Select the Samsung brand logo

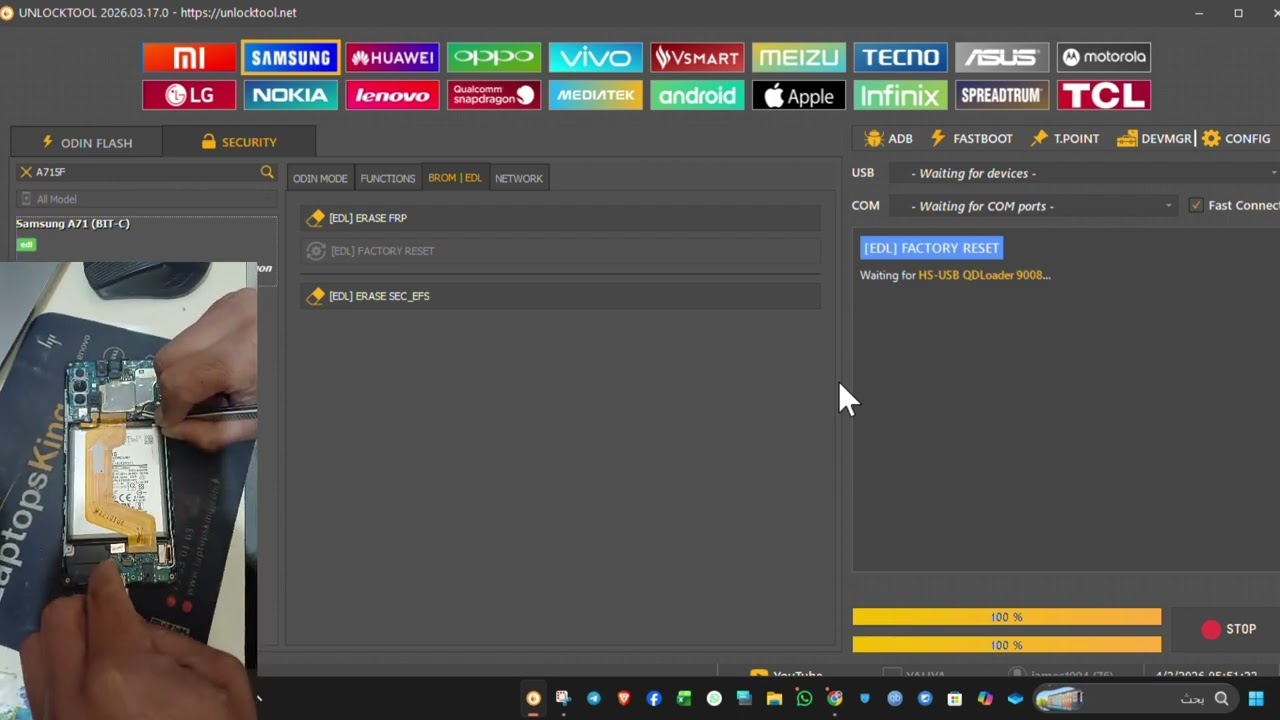(x=290, y=57)
